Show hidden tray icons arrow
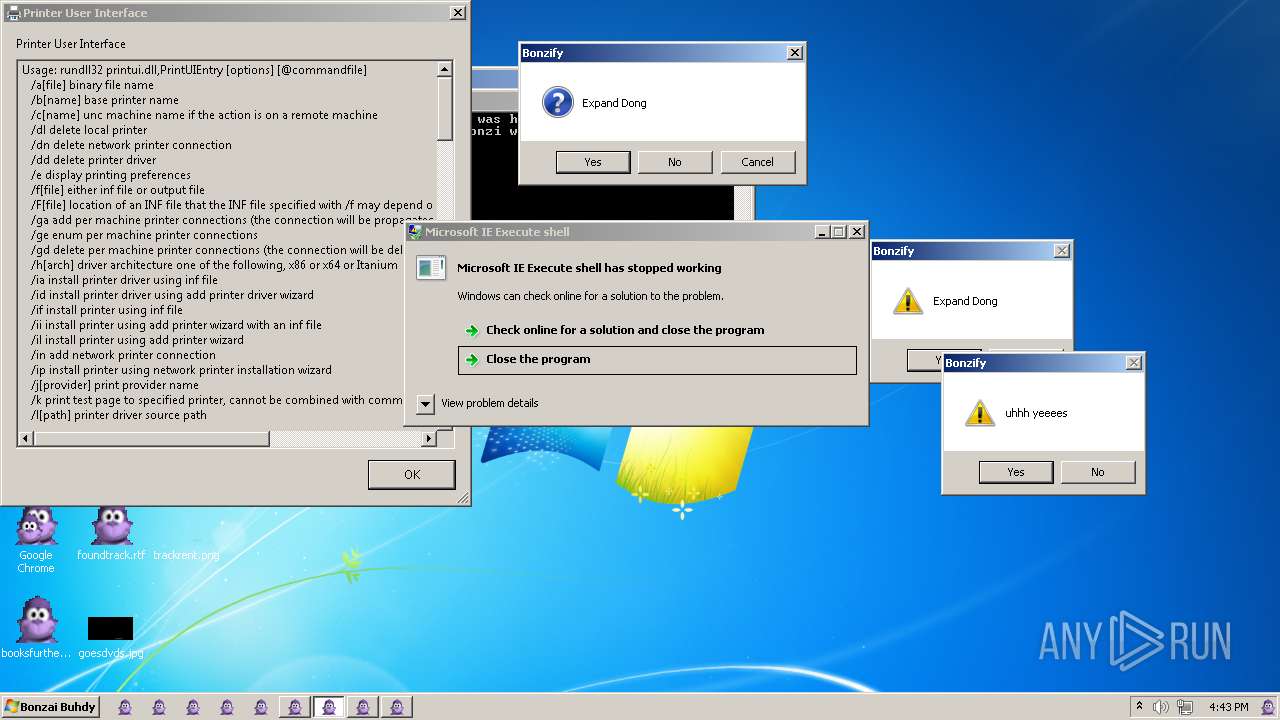 [x=1139, y=707]
